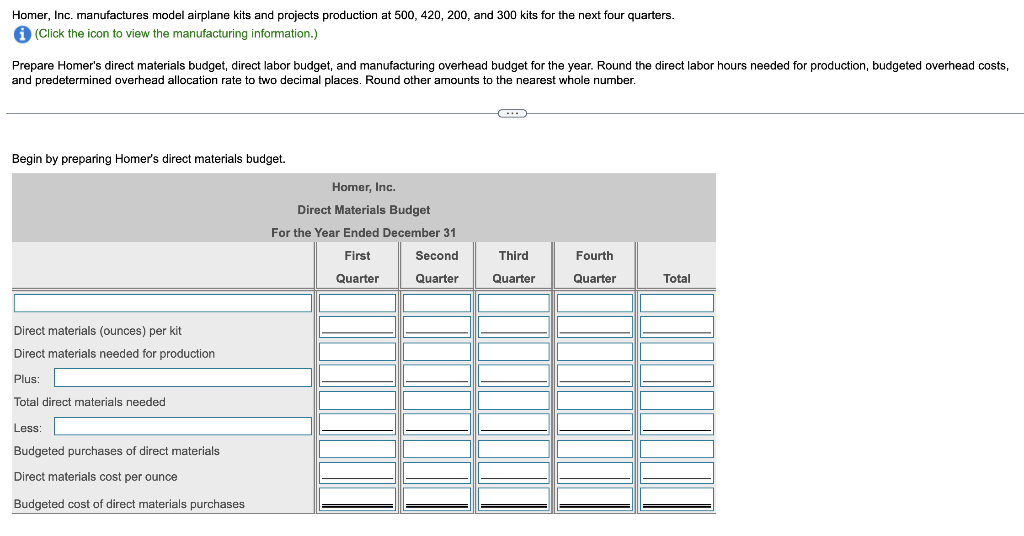Select Fourth Quarter budgeted purchases of materials cell

[595, 449]
